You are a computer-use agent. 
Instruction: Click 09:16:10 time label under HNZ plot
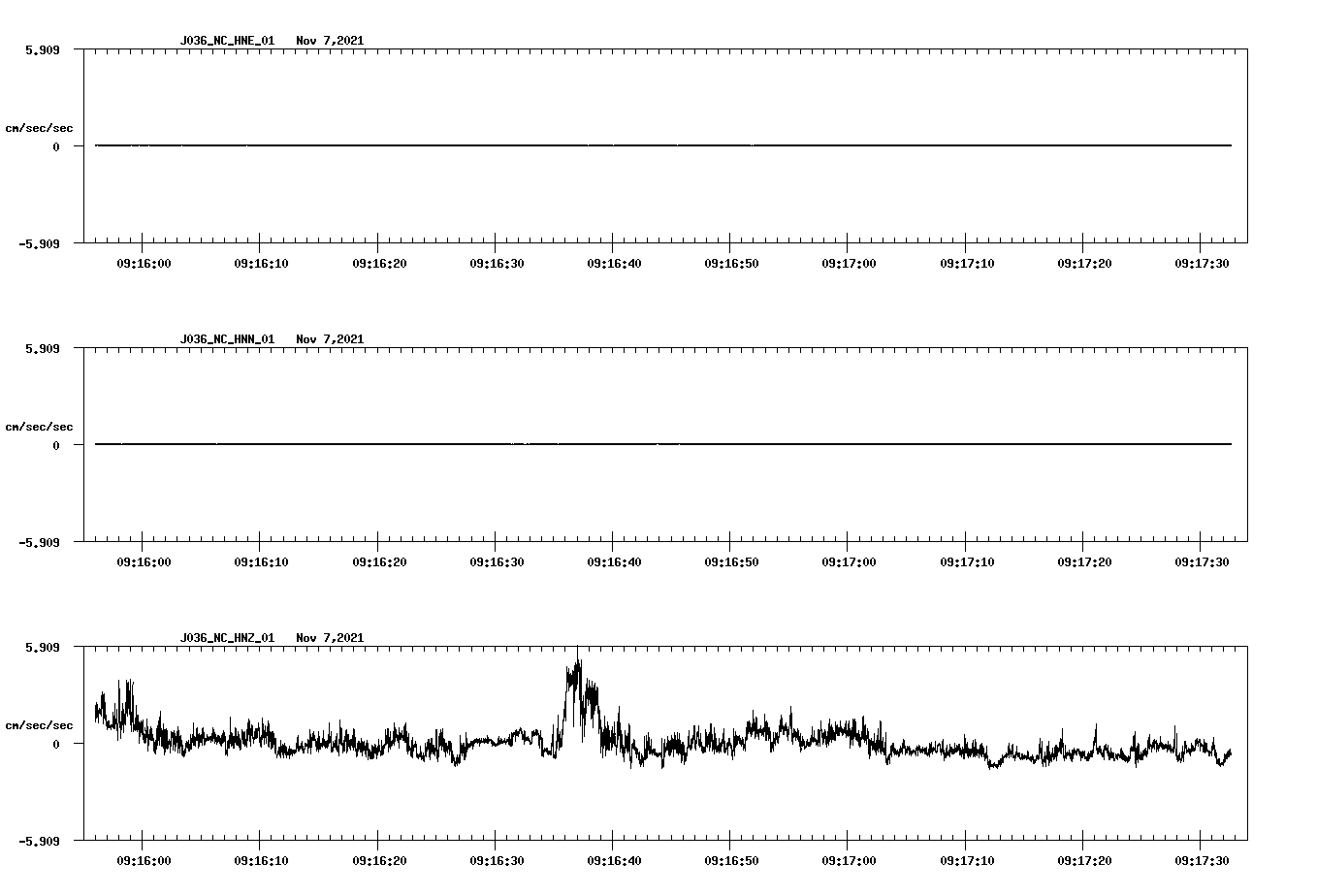(x=261, y=861)
